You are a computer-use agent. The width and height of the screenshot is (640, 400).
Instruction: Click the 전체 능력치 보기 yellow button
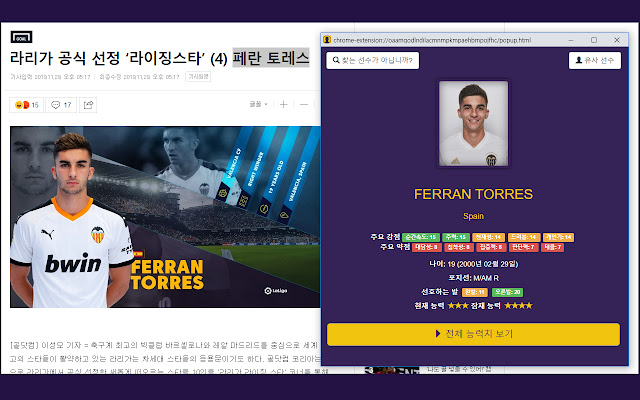[x=473, y=334]
